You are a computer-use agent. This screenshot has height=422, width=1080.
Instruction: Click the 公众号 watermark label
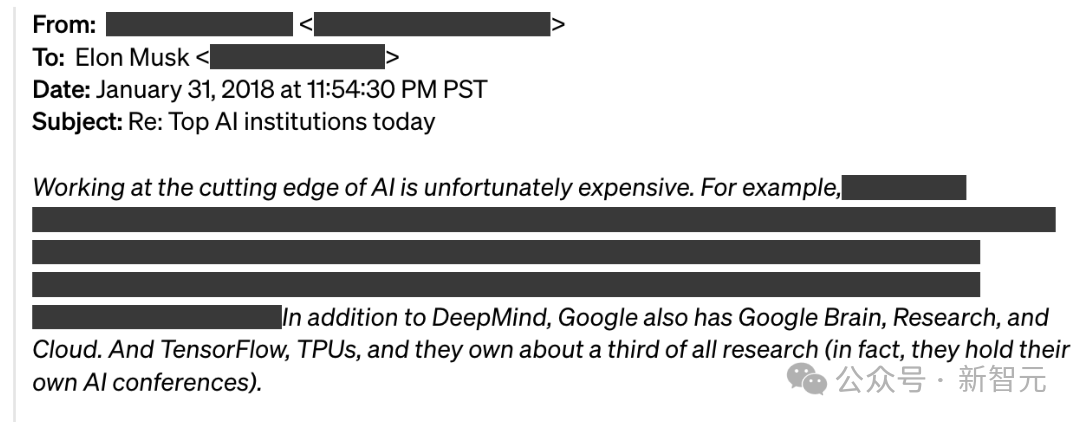point(881,380)
